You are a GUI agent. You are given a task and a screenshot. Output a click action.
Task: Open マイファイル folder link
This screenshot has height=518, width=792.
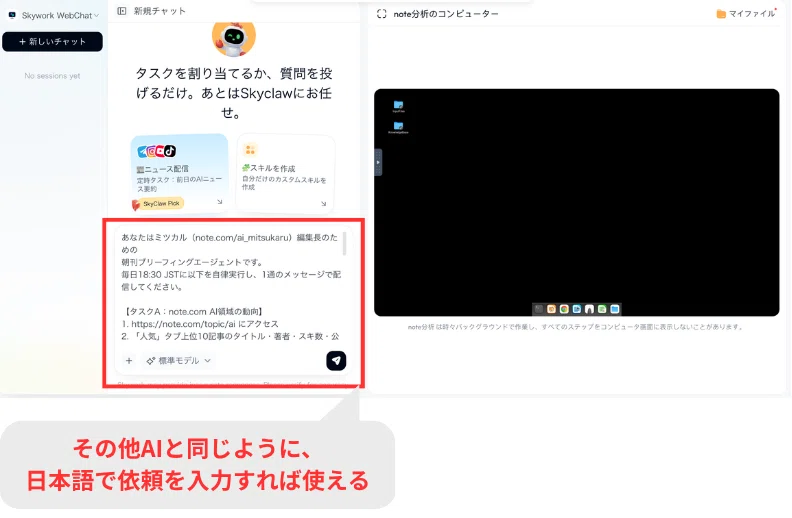click(x=746, y=14)
